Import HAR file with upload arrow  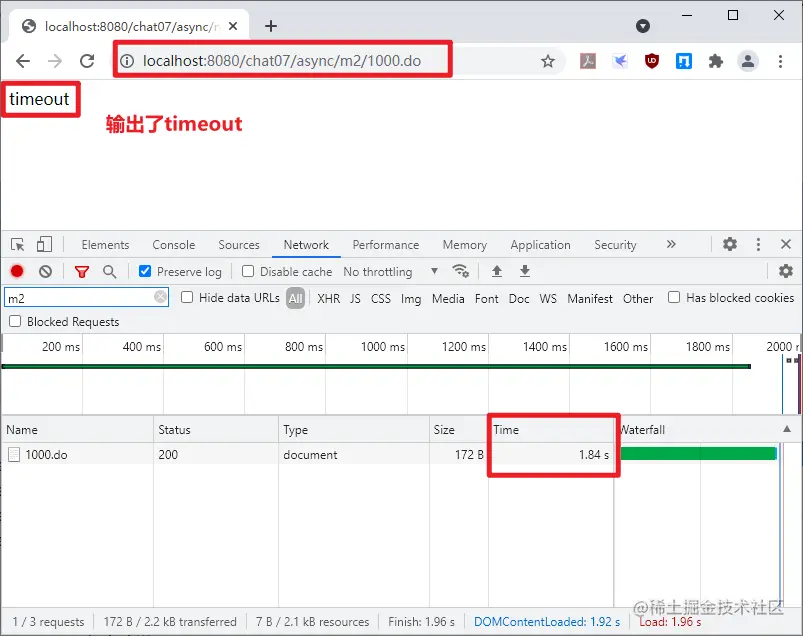click(x=497, y=271)
